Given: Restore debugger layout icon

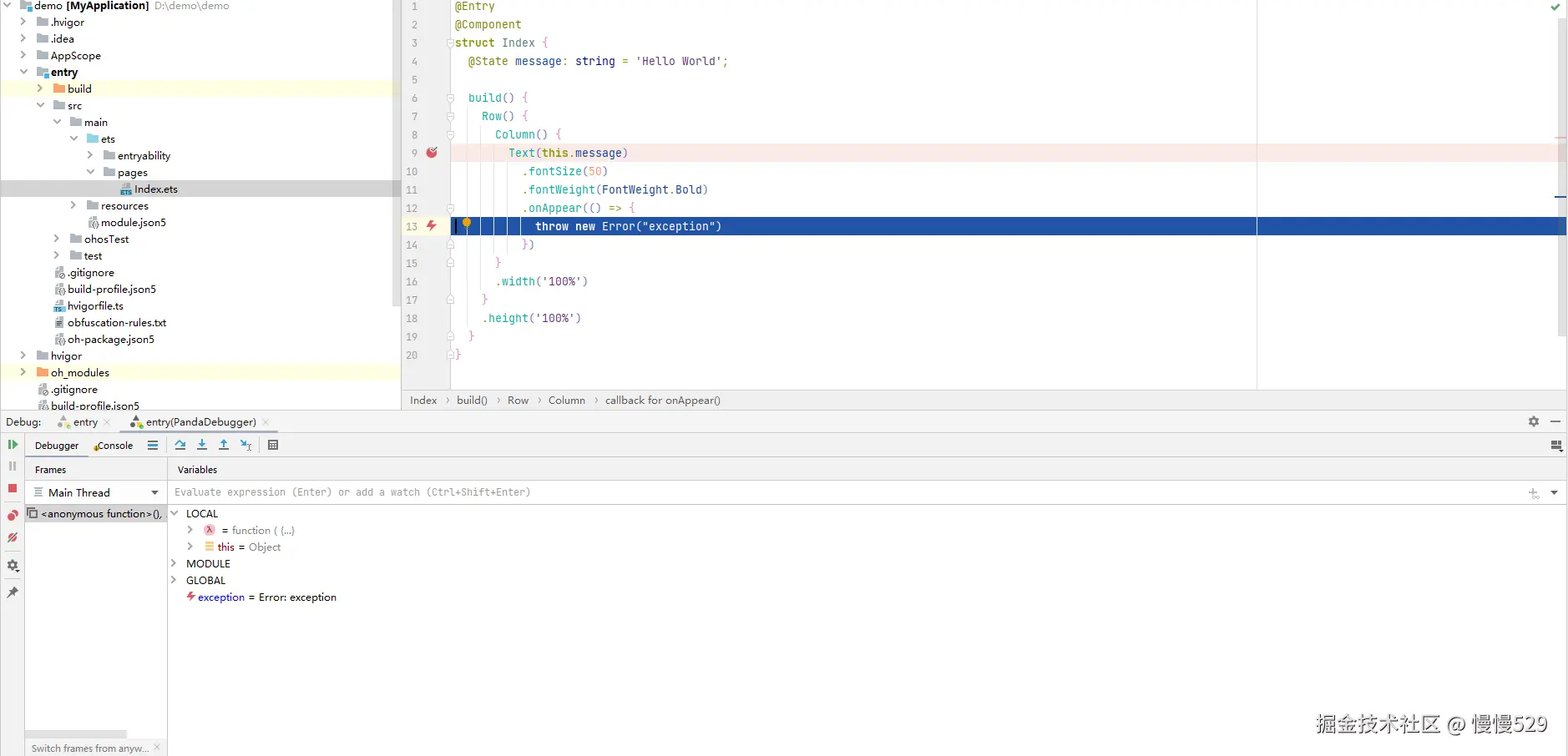Looking at the screenshot, I should [1556, 446].
